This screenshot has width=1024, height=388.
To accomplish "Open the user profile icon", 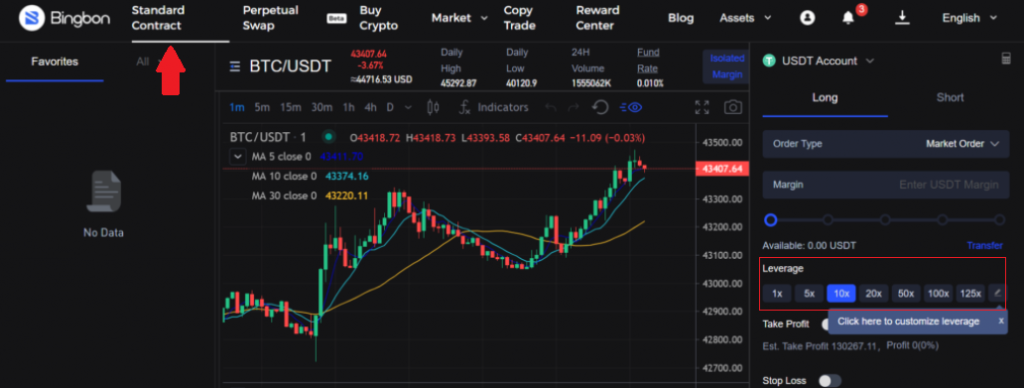I will click(807, 18).
